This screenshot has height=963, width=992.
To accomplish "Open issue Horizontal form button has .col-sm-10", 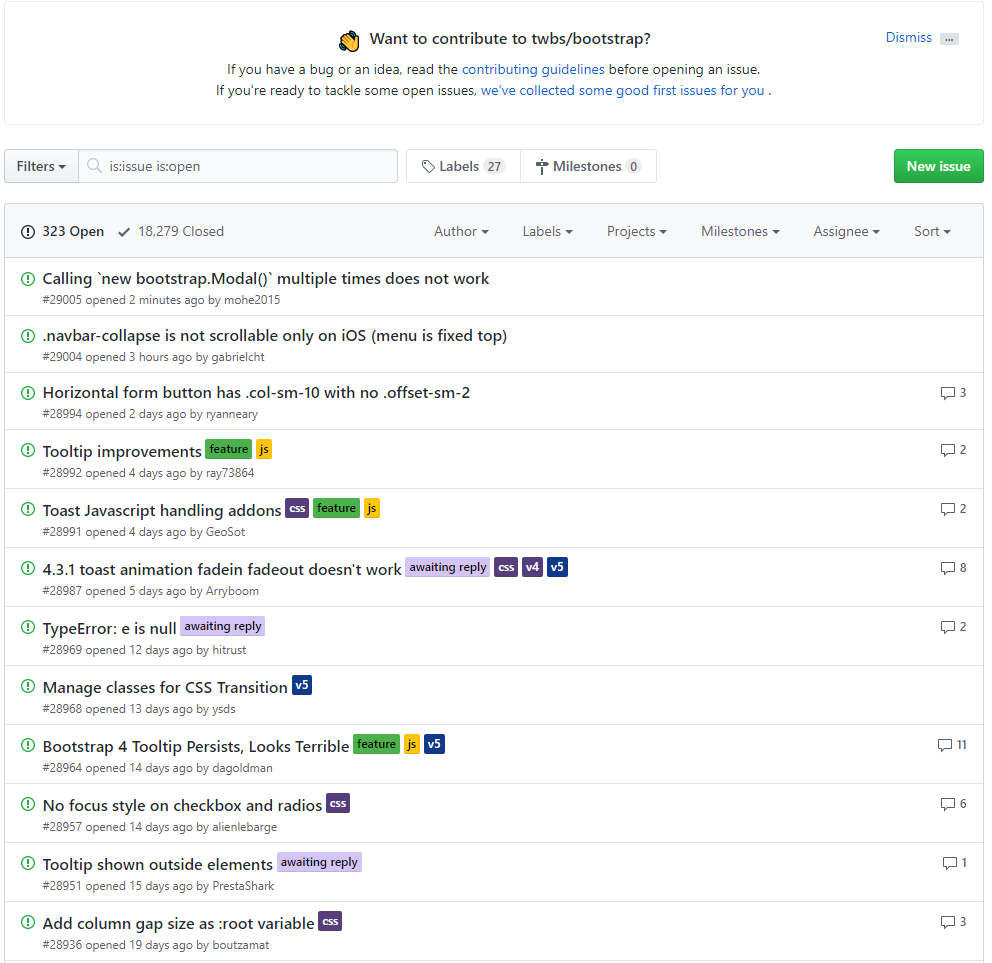I will tap(256, 392).
